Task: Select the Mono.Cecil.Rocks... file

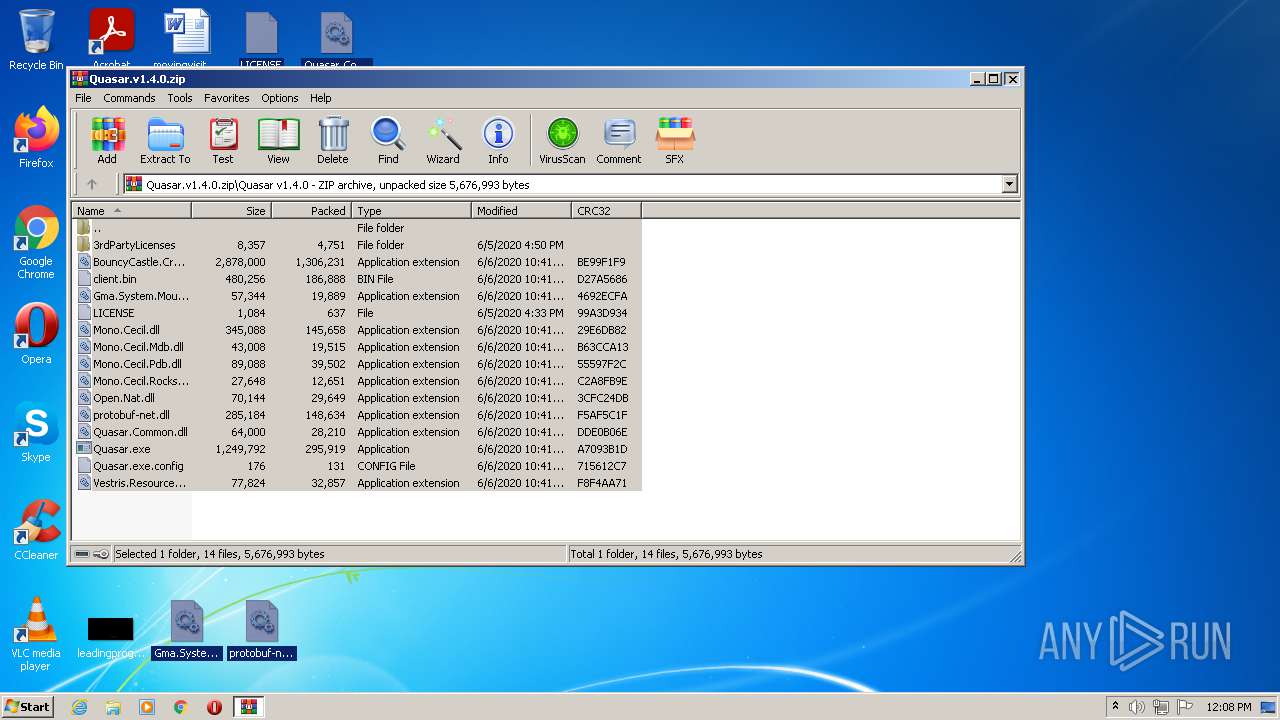Action: click(357, 381)
